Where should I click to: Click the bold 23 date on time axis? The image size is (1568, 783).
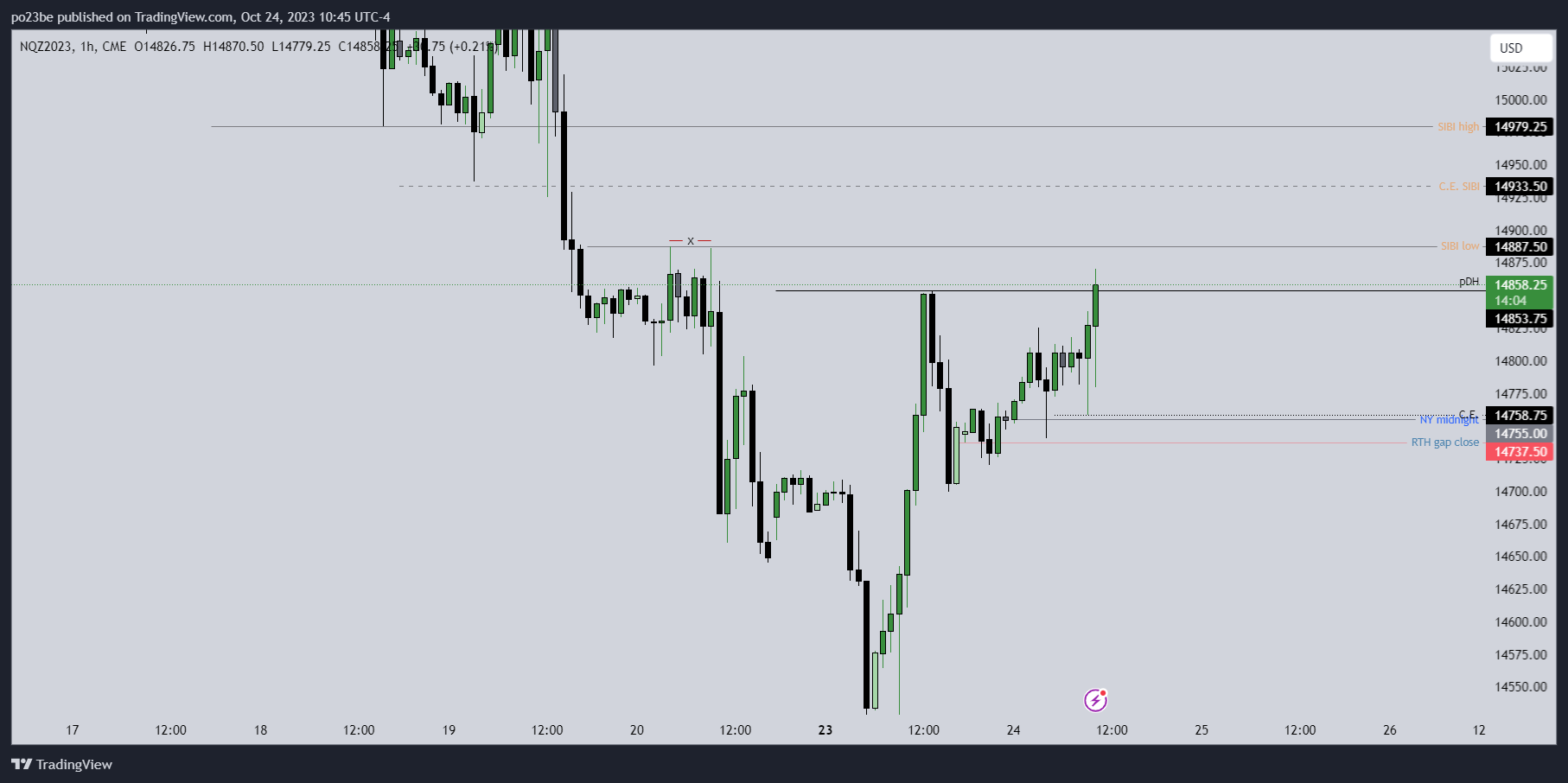point(825,730)
